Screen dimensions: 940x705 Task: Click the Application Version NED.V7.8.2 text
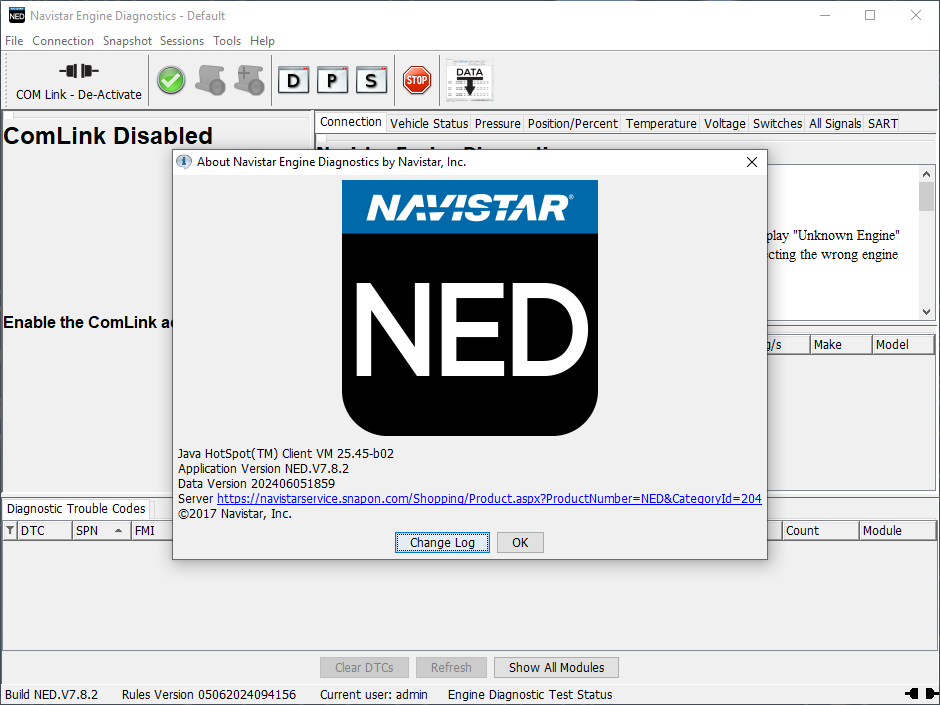point(263,469)
